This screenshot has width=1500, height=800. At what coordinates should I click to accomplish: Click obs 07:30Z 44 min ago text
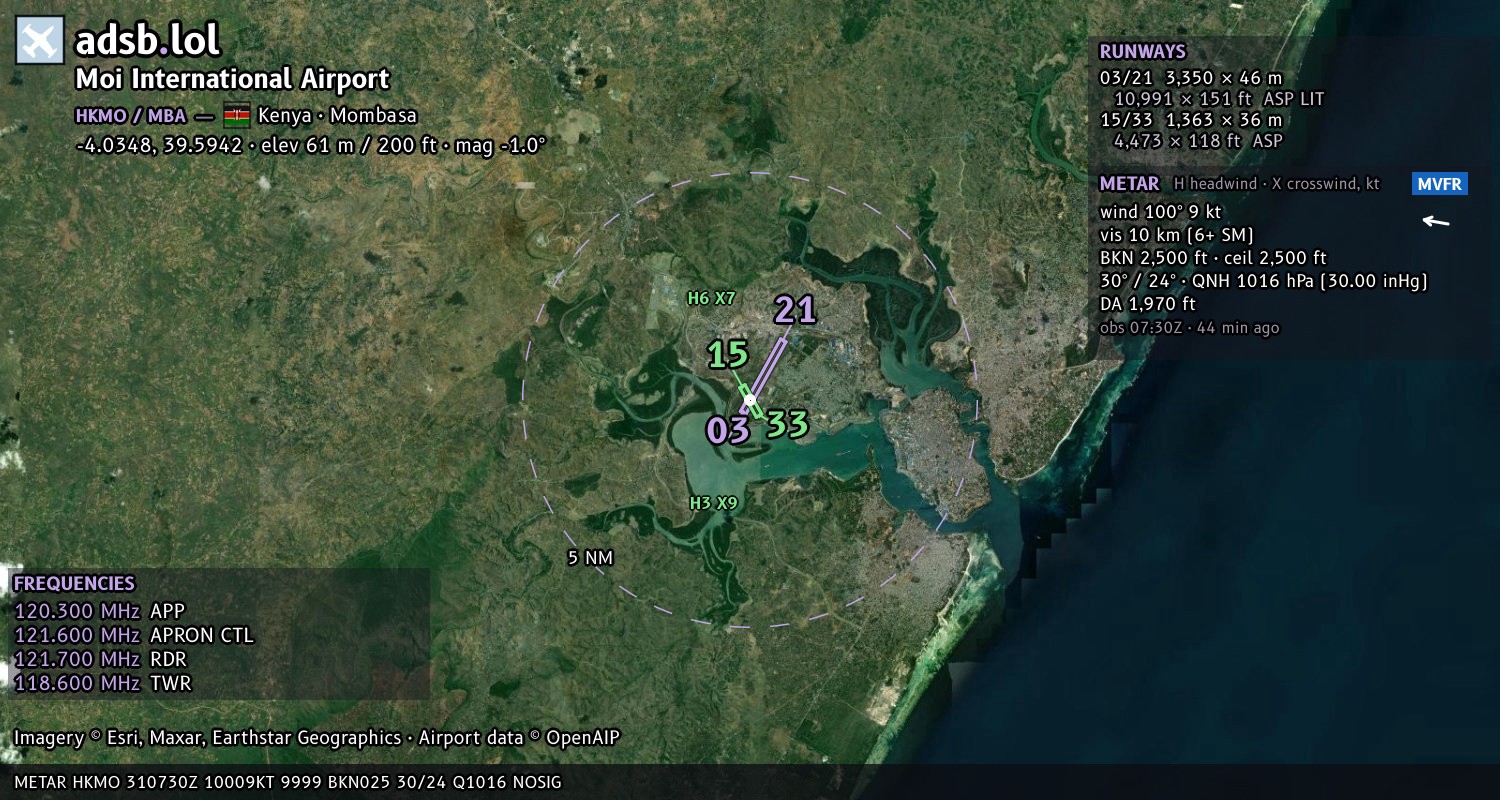pos(1189,328)
